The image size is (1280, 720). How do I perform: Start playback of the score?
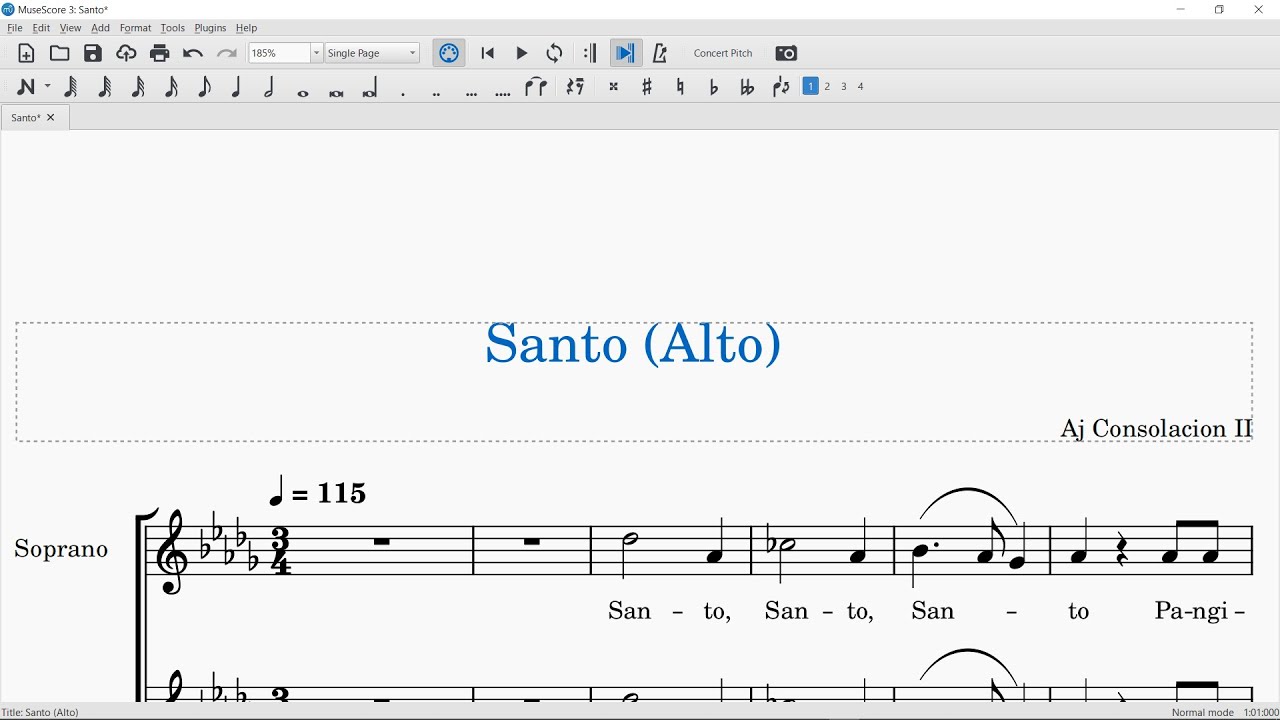click(522, 53)
